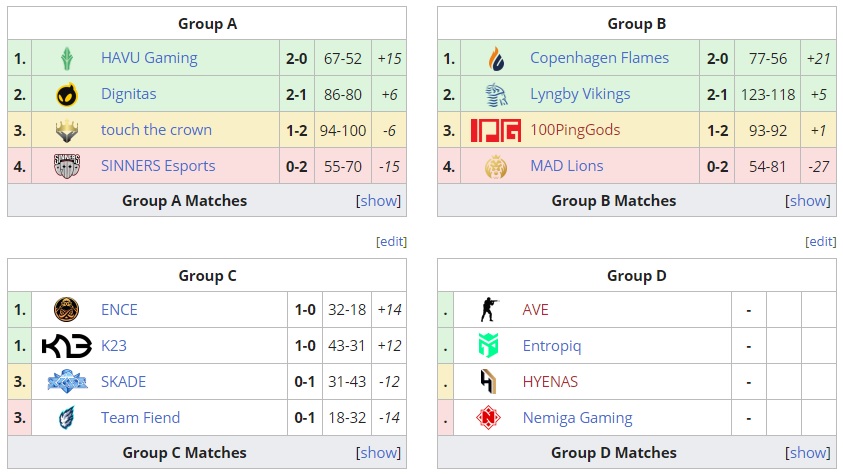Open the Team Fiend page link
This screenshot has height=476, width=843.
(x=140, y=418)
